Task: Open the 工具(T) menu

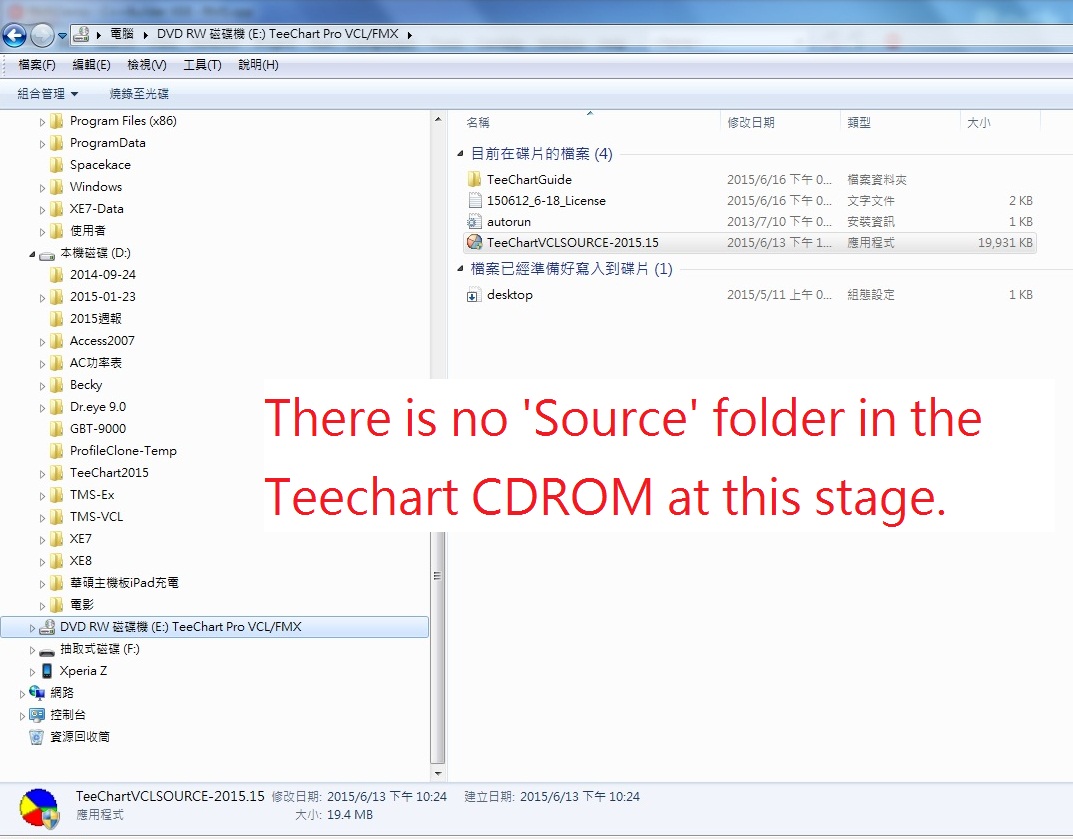Action: click(x=202, y=65)
